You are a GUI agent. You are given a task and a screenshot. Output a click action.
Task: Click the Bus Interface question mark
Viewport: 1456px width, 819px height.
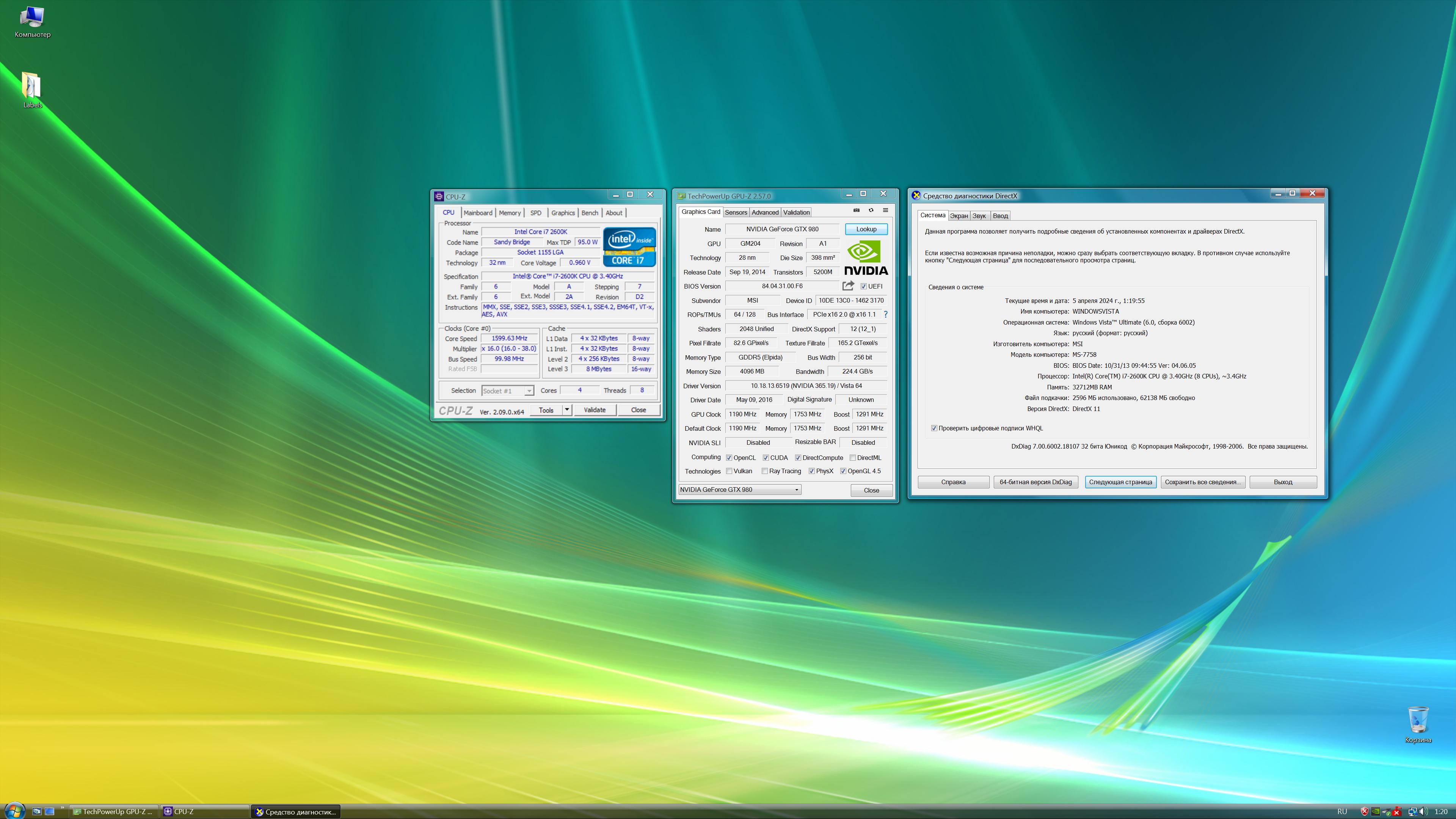886,314
